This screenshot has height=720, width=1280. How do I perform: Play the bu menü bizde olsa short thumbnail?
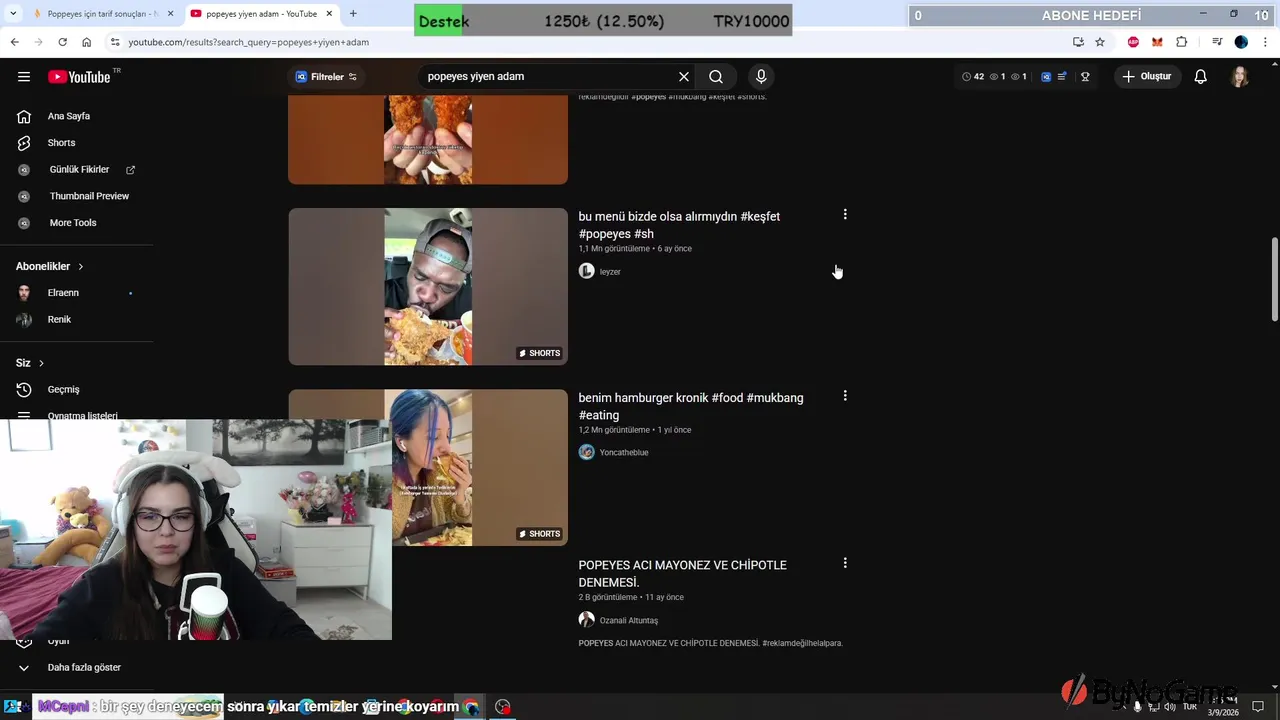tap(428, 287)
